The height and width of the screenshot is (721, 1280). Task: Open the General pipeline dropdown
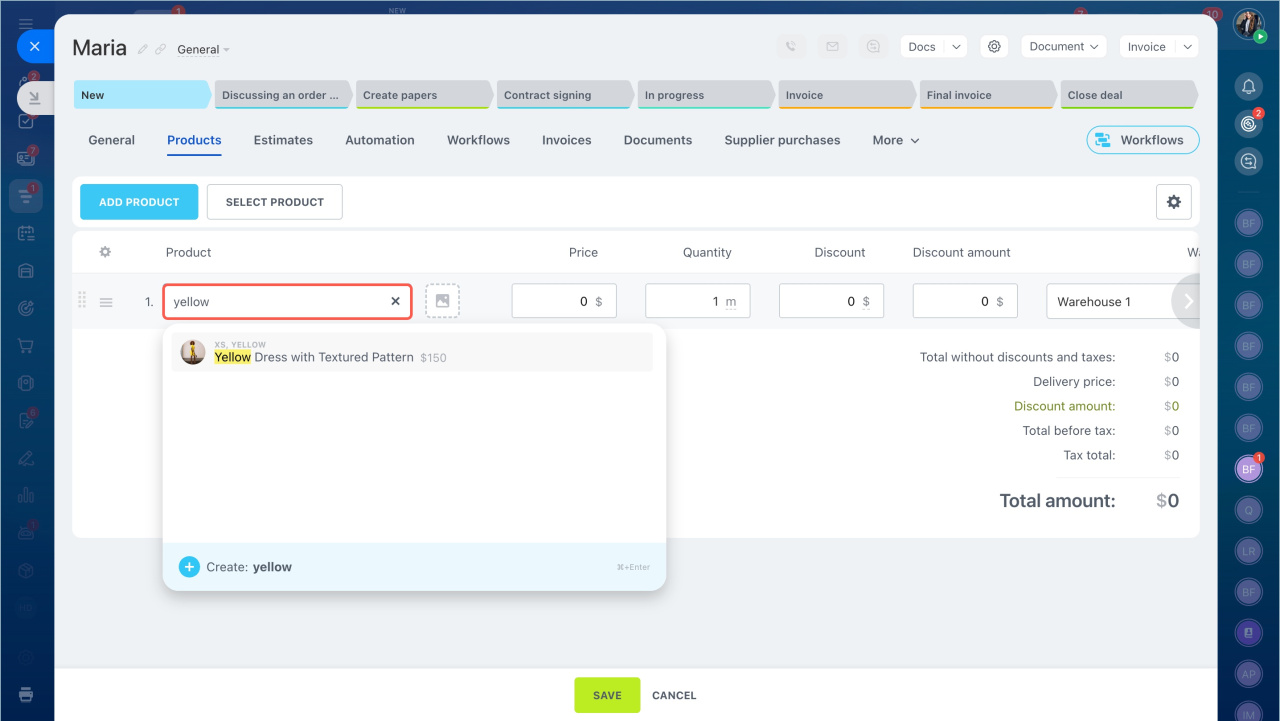tap(203, 50)
